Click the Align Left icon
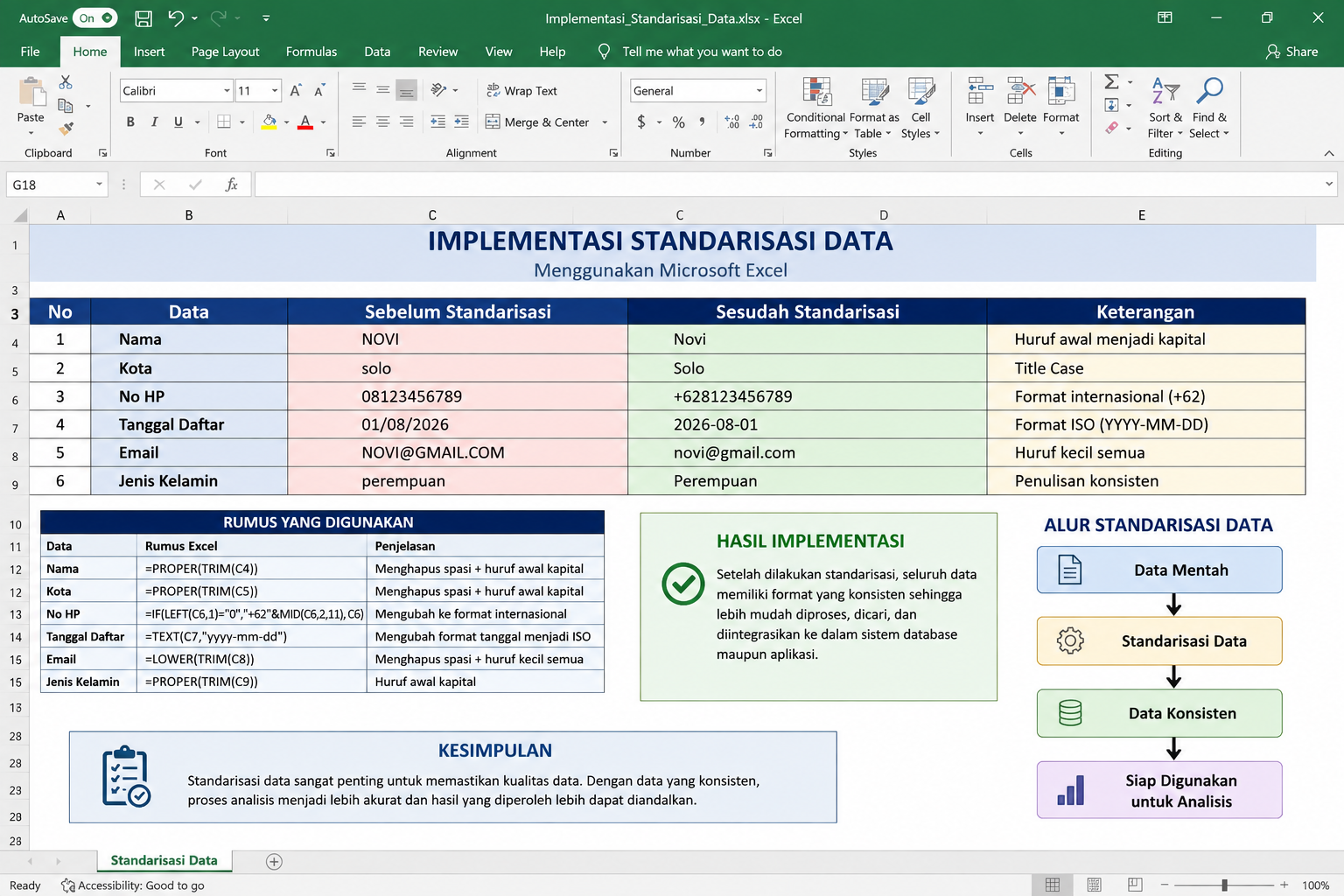This screenshot has height=896, width=1344. [x=359, y=122]
